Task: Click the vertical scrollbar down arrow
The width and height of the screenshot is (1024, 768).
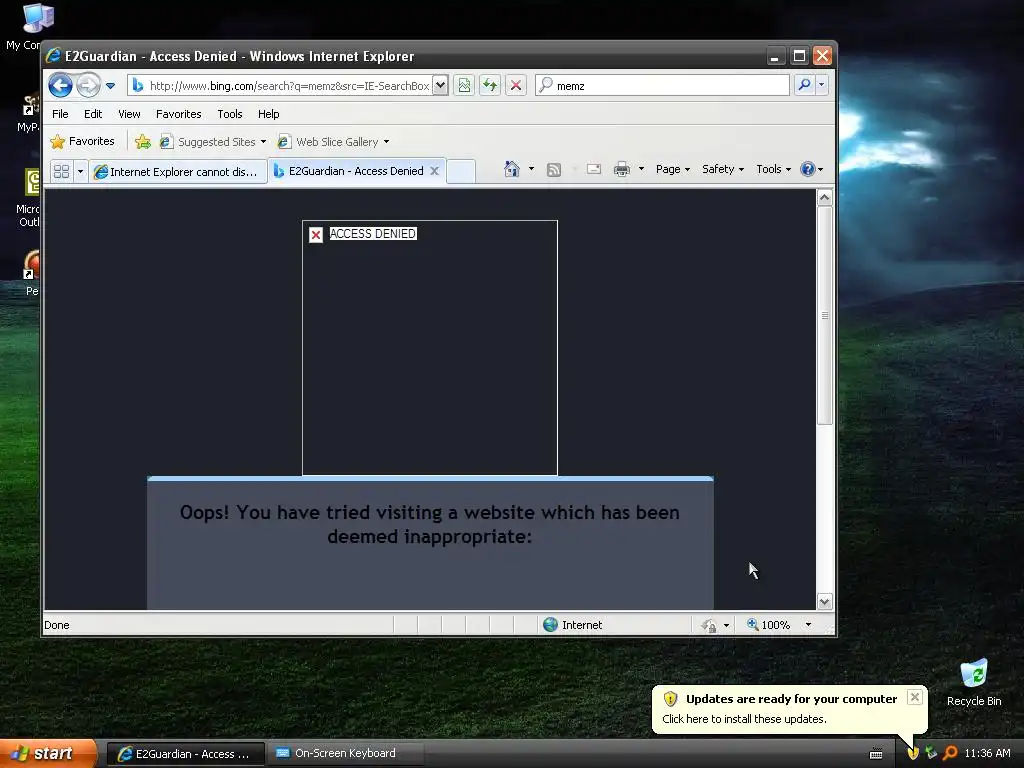Action: 825,601
